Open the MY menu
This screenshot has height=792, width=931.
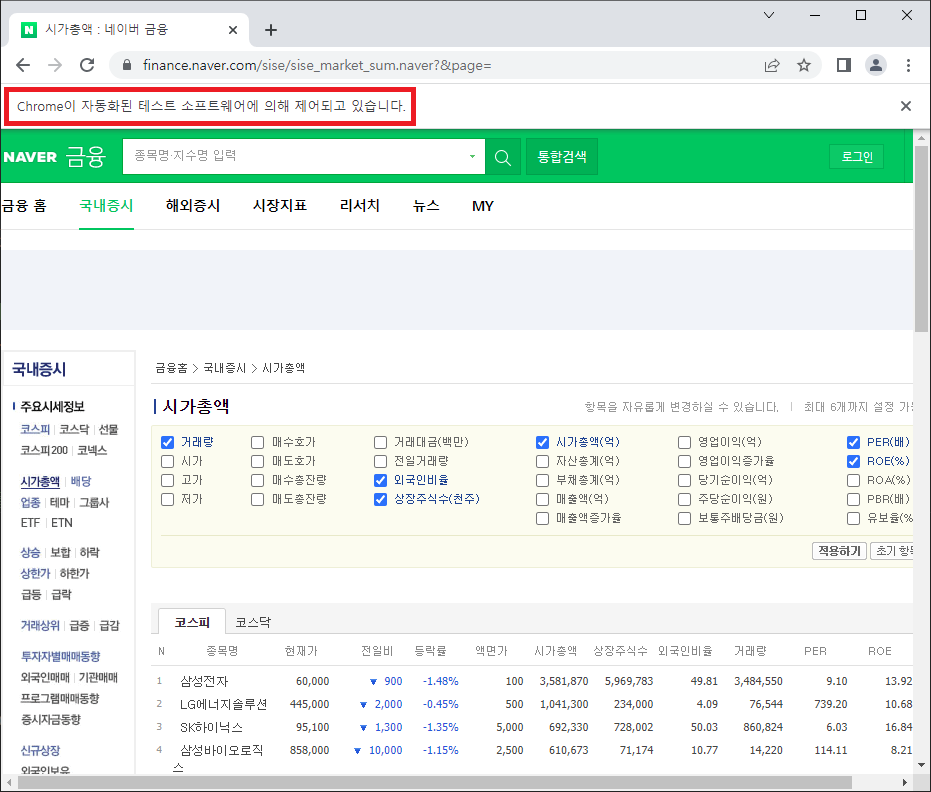[483, 206]
